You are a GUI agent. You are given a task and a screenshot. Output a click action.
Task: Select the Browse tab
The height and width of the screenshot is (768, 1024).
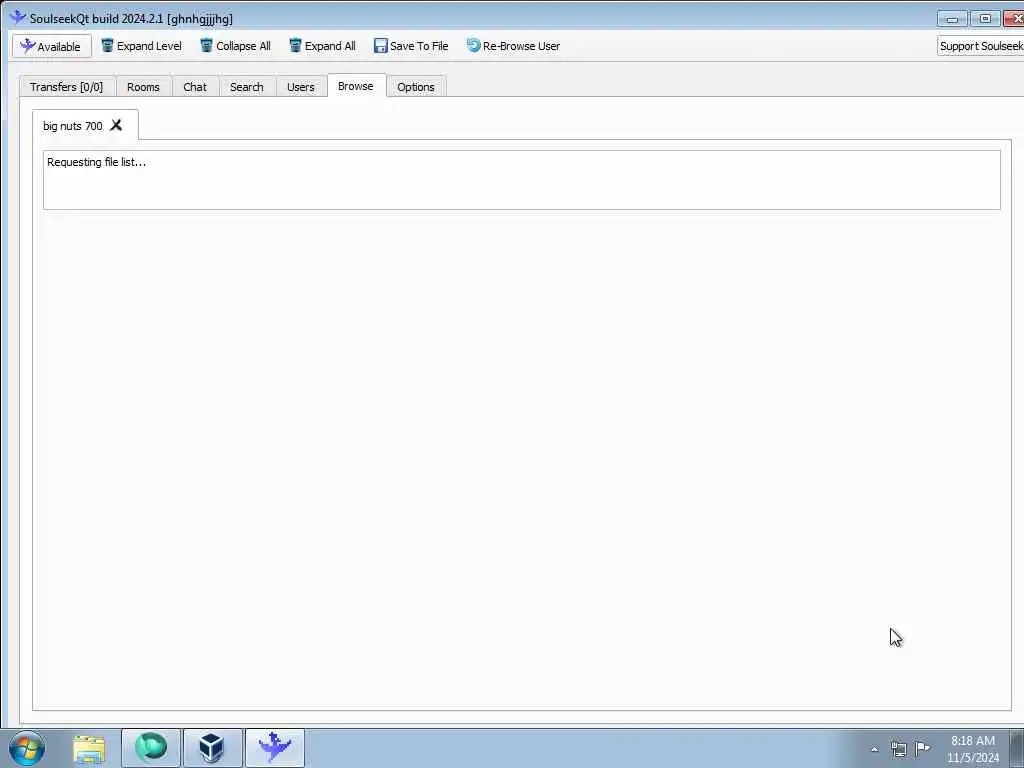[x=356, y=86]
